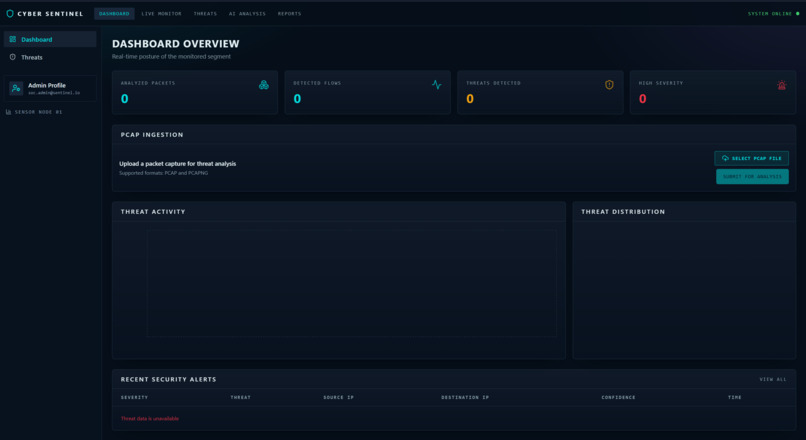Click the admin email under Admin Profile
Image resolution: width=806 pixels, height=440 pixels.
[x=54, y=93]
